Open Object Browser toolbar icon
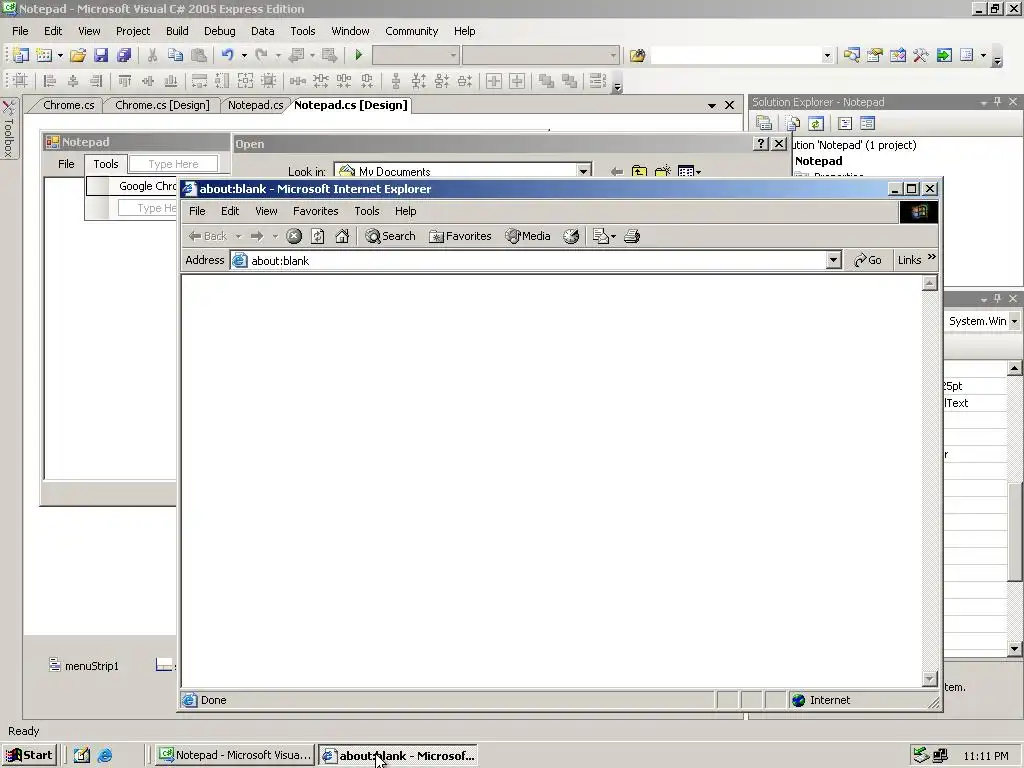The height and width of the screenshot is (768, 1024). tap(898, 55)
